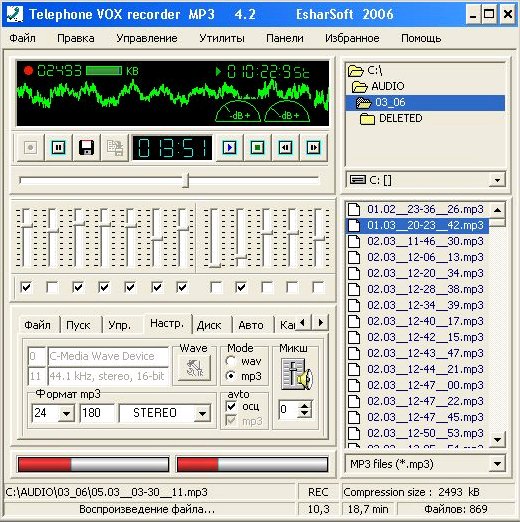520x522 pixels.
Task: Open the Панели menu
Action: point(285,38)
